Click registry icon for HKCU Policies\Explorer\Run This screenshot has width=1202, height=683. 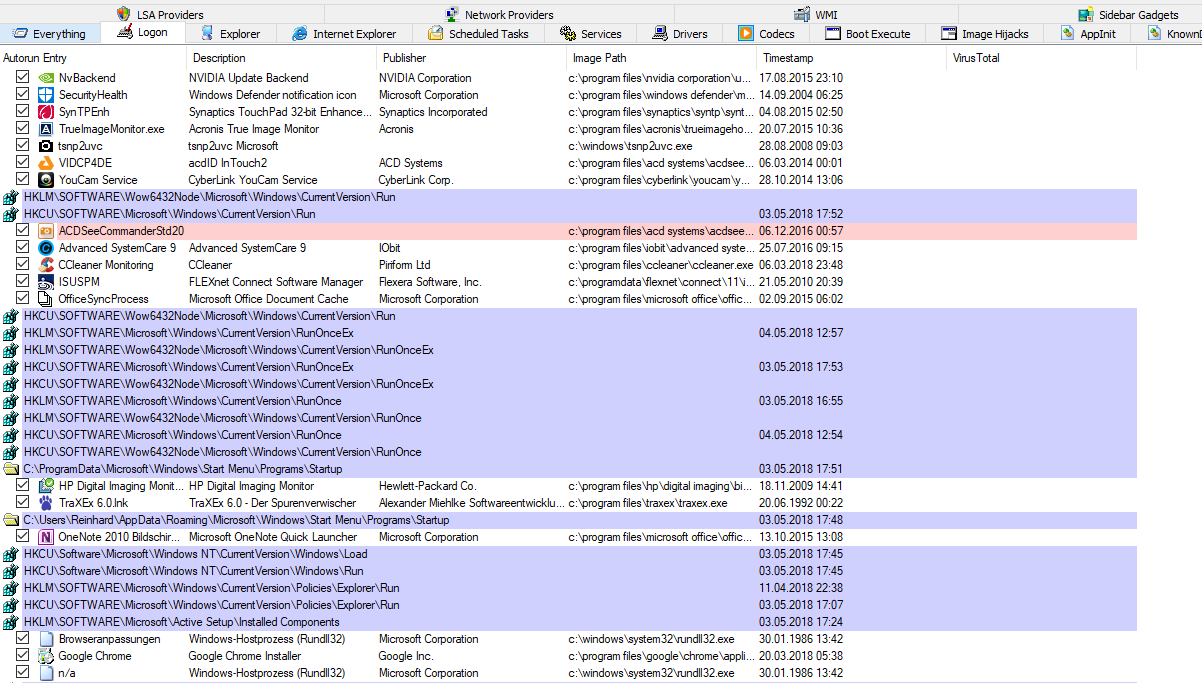tap(11, 605)
